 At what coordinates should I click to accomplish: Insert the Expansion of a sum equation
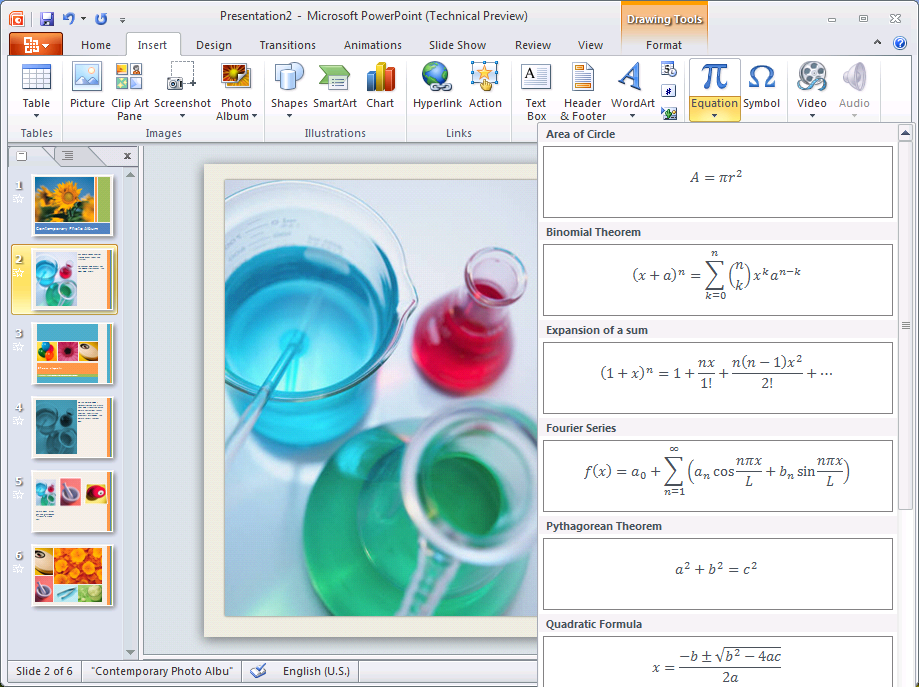click(717, 377)
